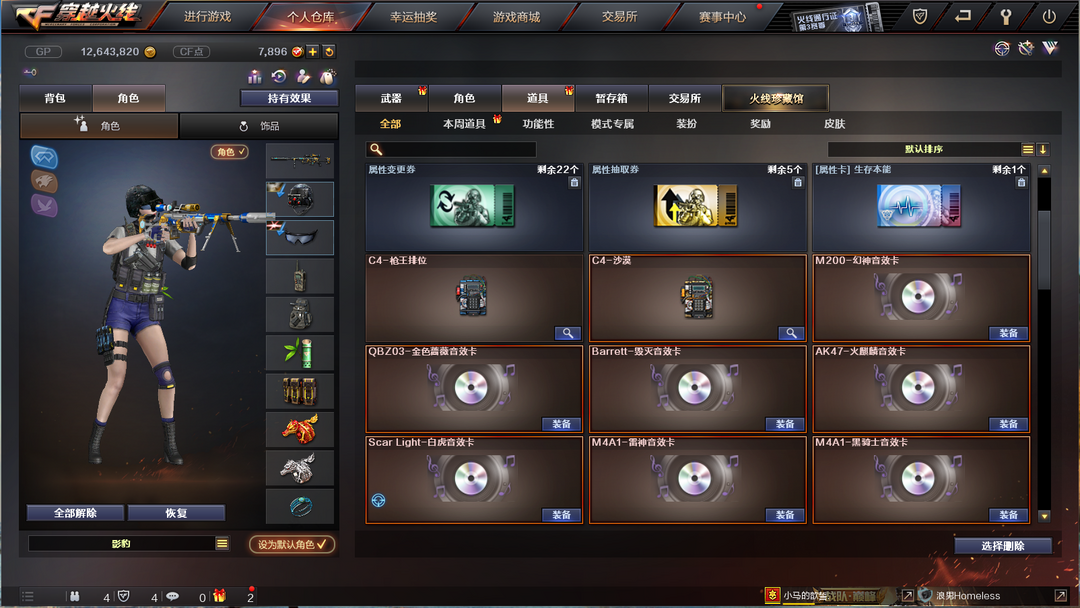Toggle 设为默认角色 checkbox button

click(x=292, y=544)
